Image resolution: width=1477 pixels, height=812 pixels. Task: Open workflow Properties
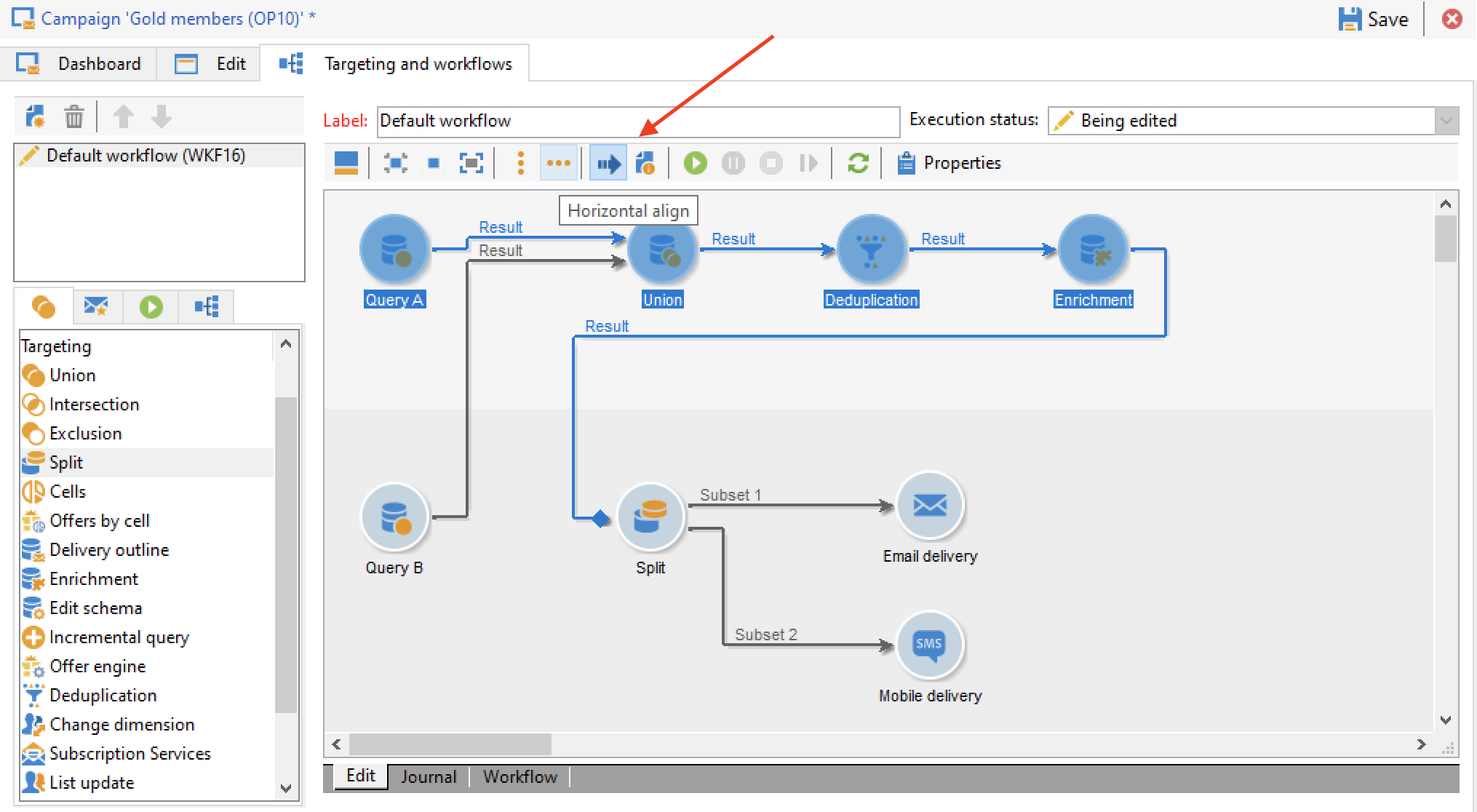click(949, 163)
